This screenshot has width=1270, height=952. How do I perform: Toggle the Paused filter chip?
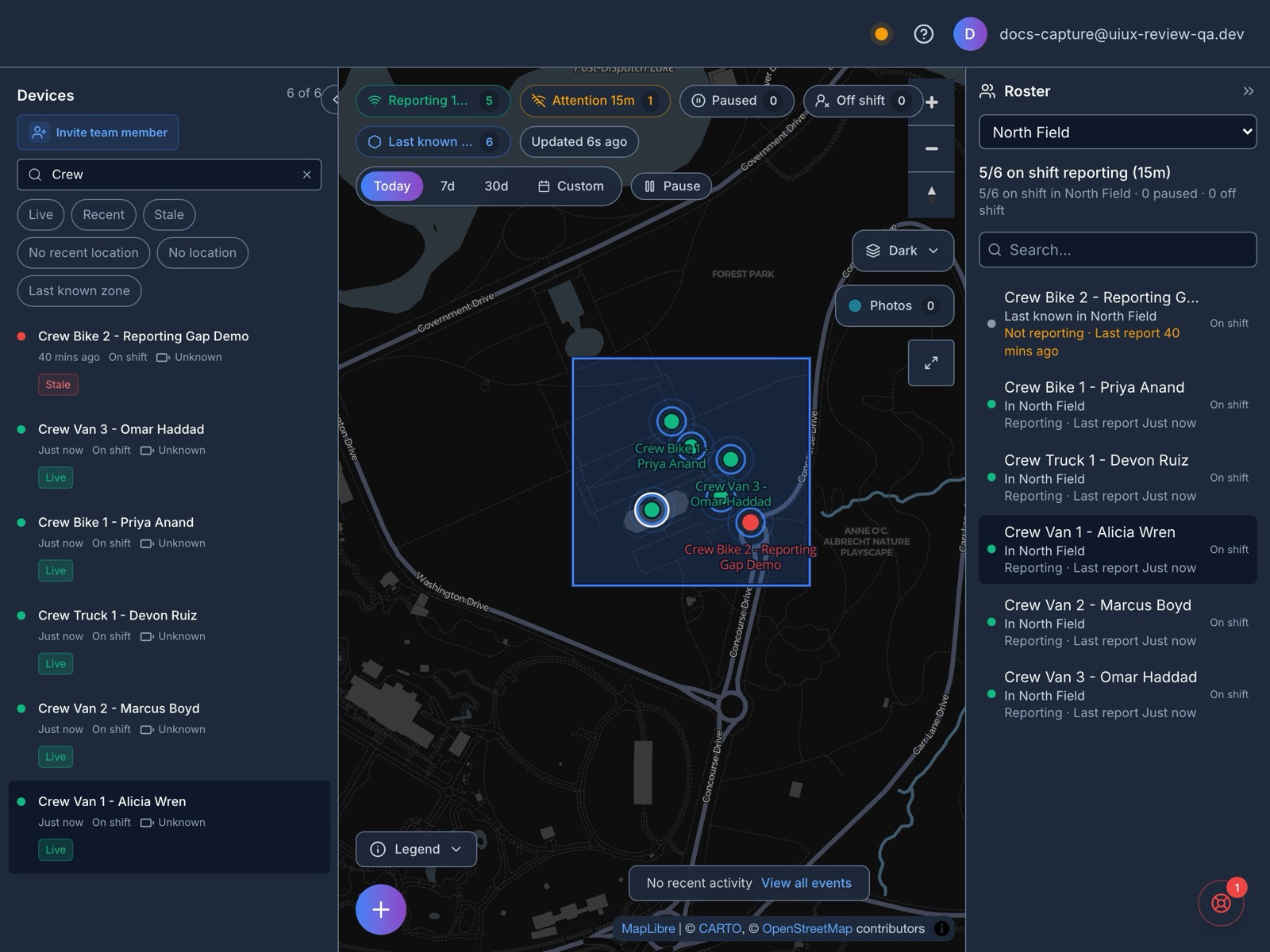point(737,101)
